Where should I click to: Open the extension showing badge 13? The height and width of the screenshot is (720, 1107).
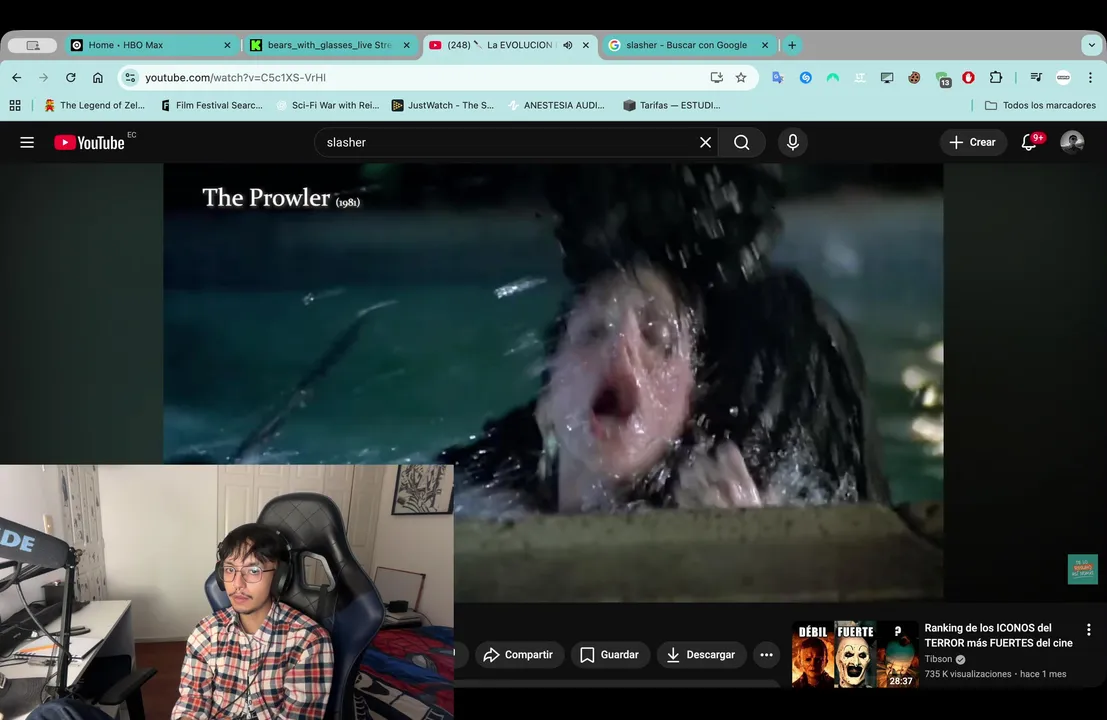tap(943, 79)
